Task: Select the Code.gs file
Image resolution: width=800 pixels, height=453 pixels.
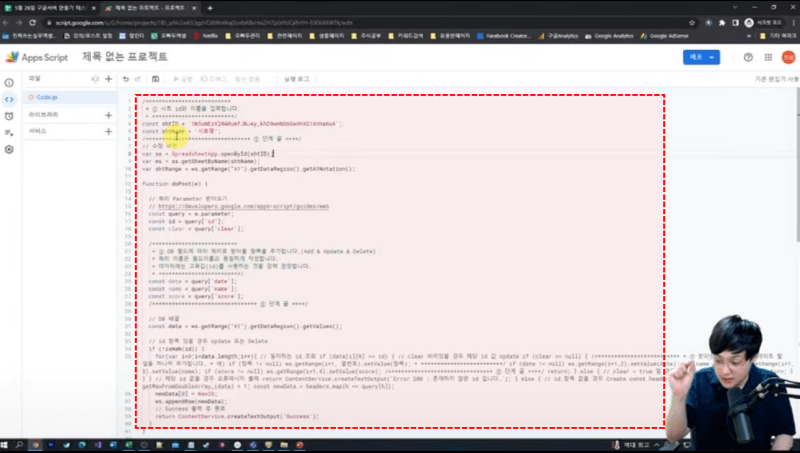Action: (x=70, y=97)
